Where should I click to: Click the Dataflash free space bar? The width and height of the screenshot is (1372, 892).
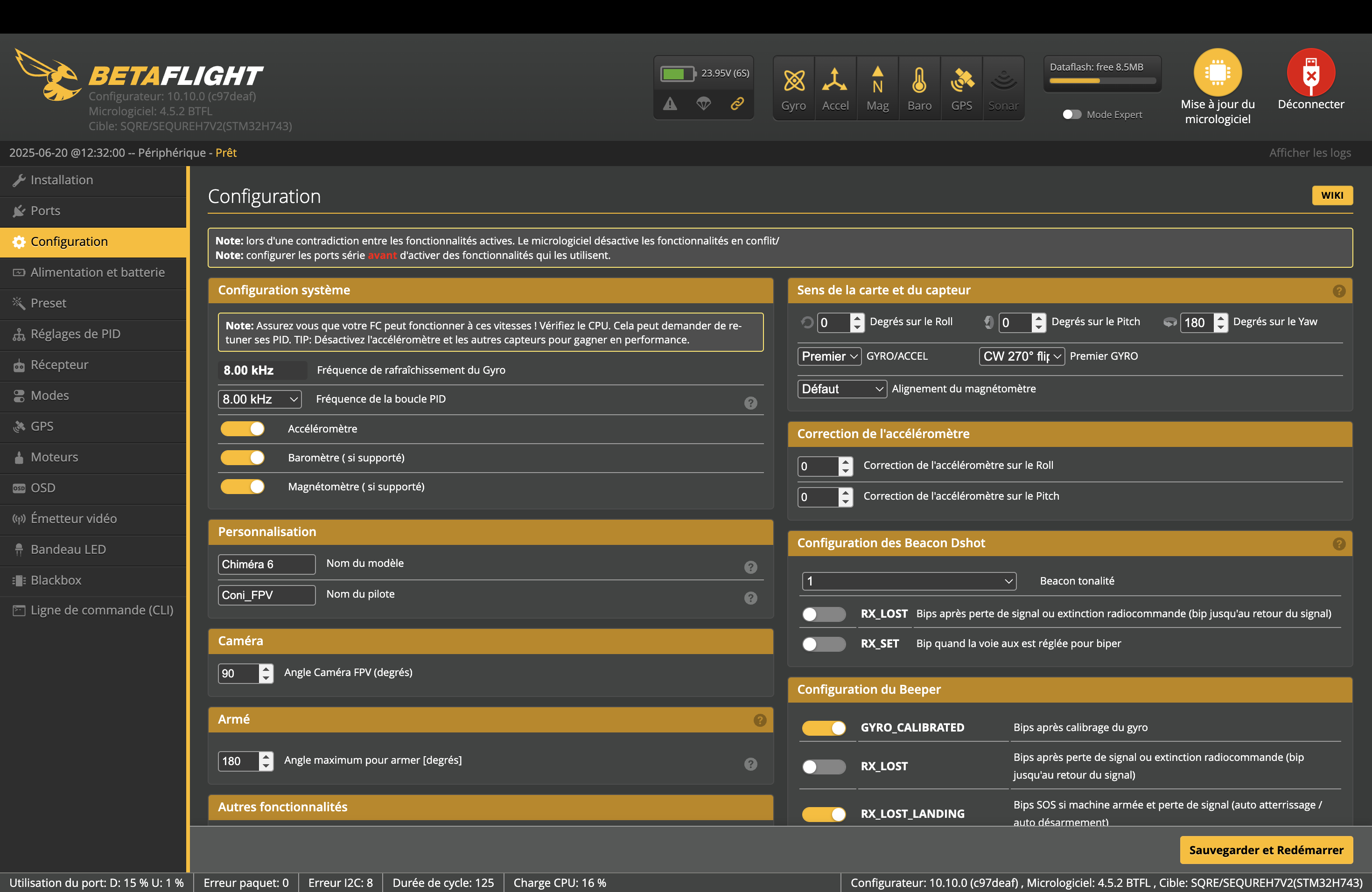coord(1102,81)
